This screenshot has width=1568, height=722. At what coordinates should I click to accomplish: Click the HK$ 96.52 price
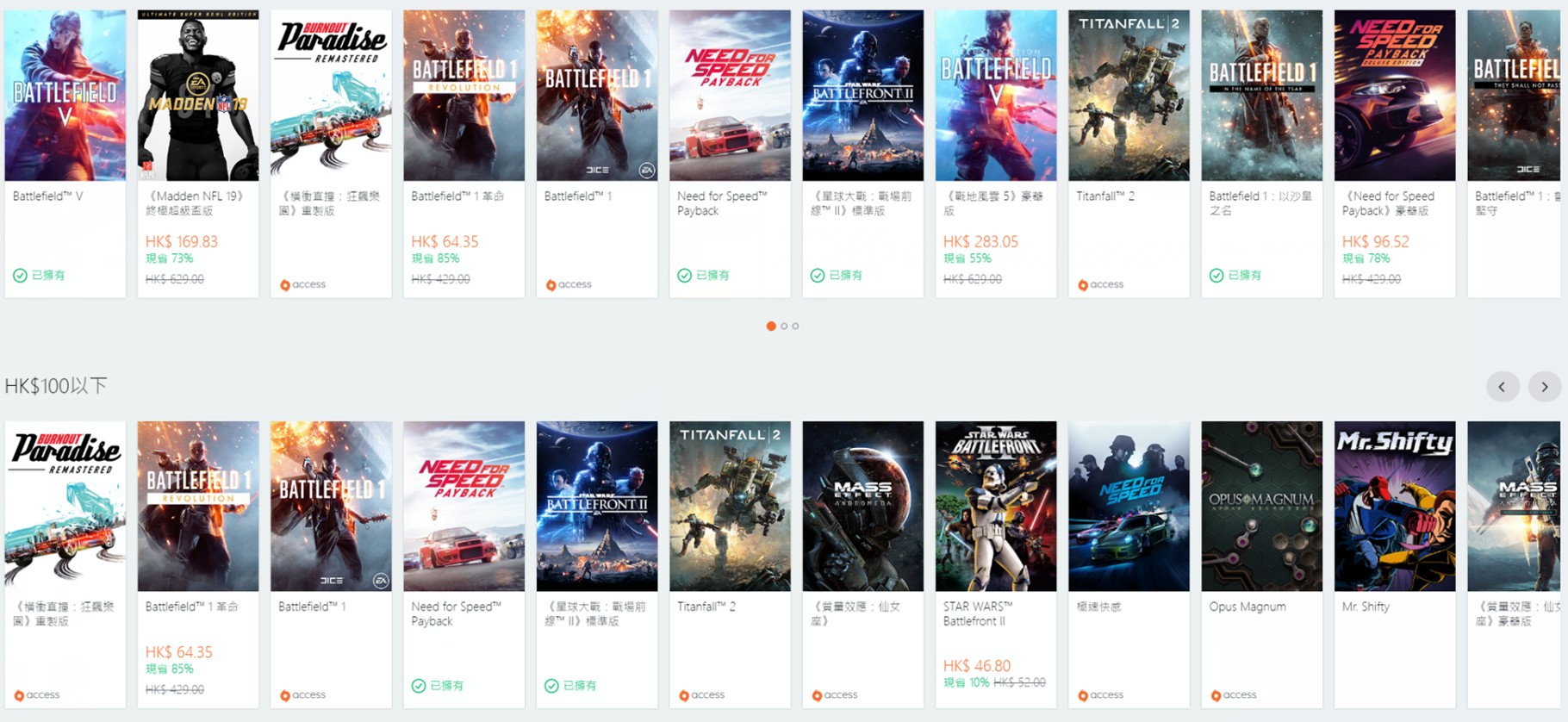[1376, 242]
